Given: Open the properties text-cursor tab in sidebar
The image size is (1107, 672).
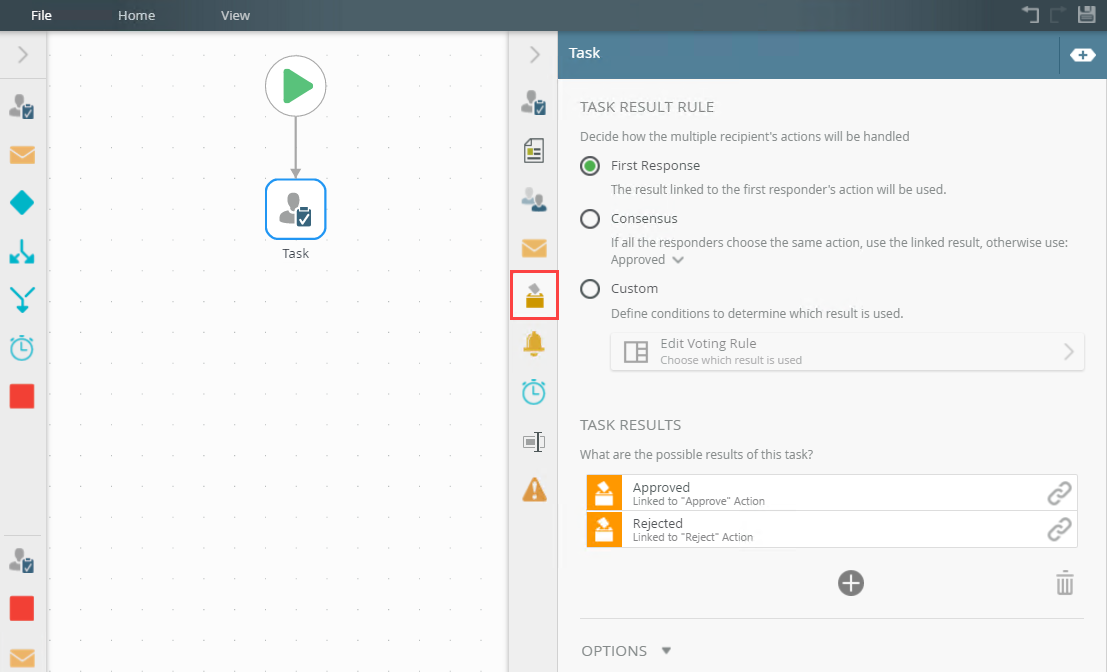Looking at the screenshot, I should click(x=534, y=442).
